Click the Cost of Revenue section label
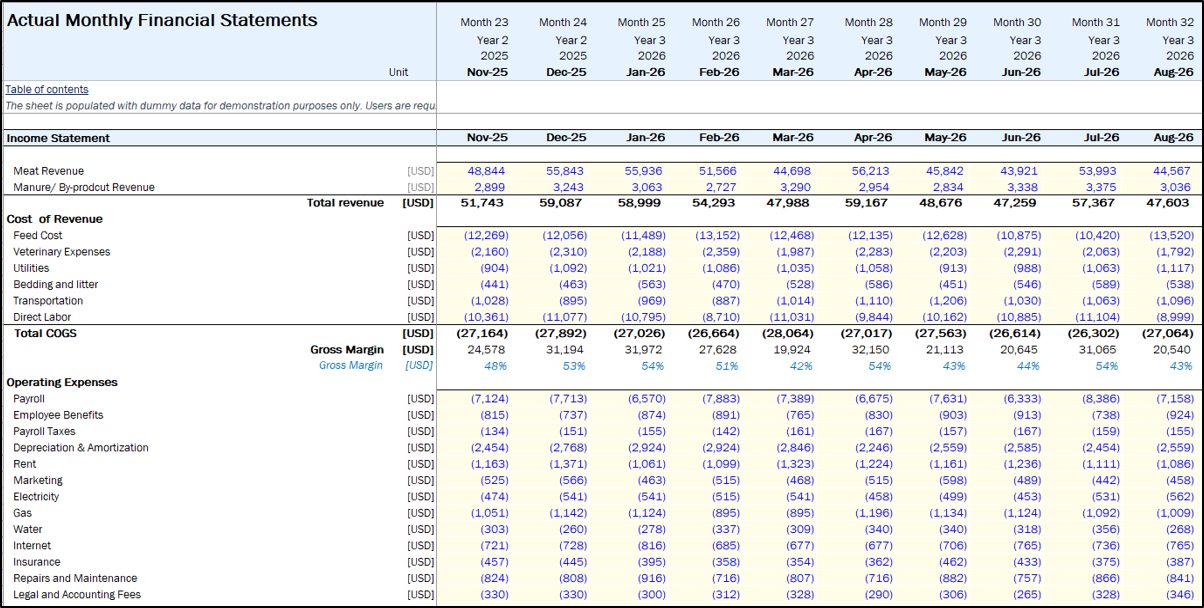1204x608 pixels. tap(54, 219)
